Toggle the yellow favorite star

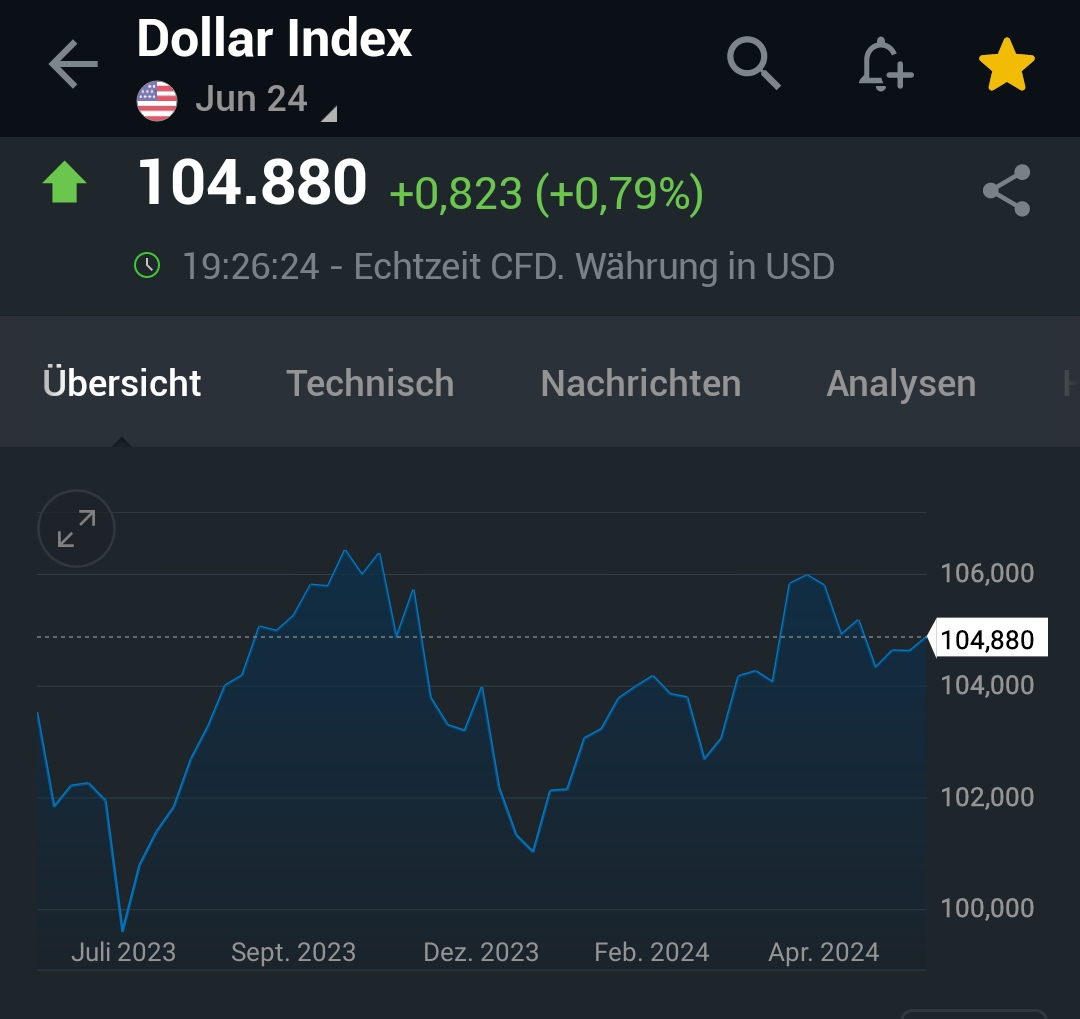point(1006,65)
